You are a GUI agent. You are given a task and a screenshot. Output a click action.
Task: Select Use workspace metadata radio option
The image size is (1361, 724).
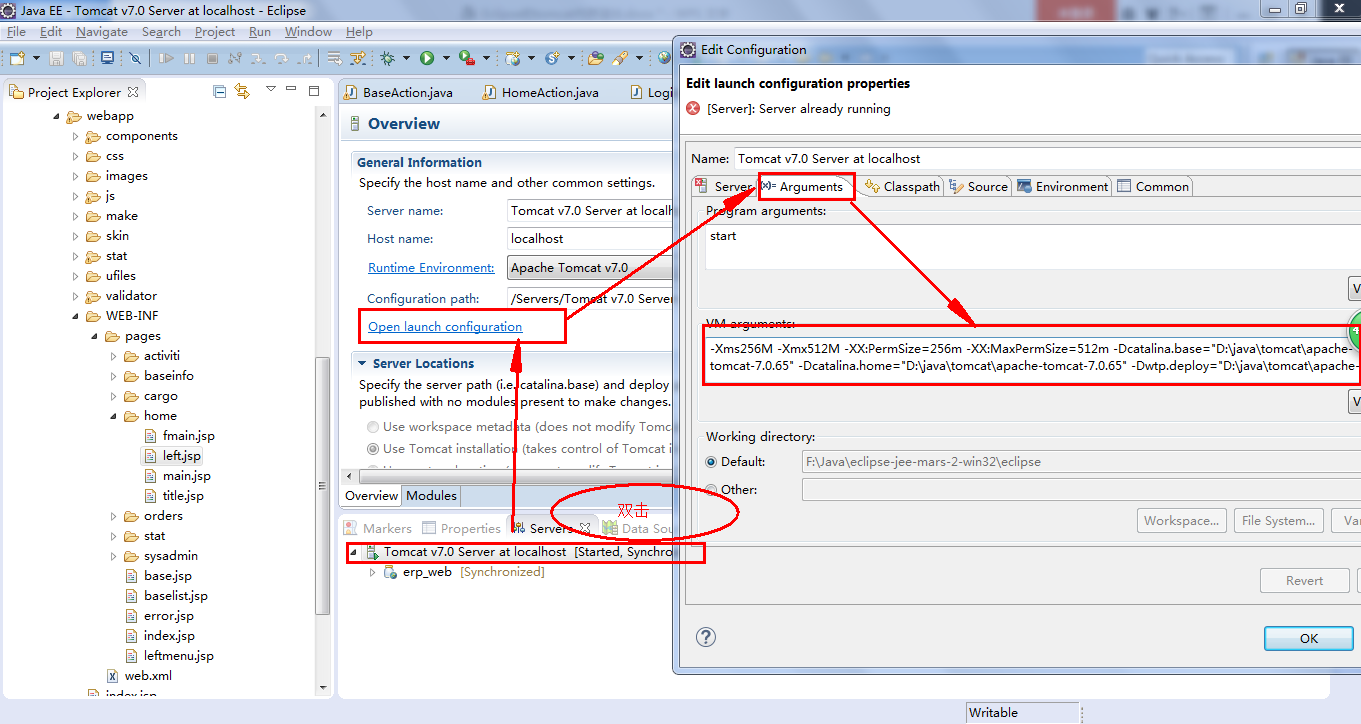tap(373, 427)
